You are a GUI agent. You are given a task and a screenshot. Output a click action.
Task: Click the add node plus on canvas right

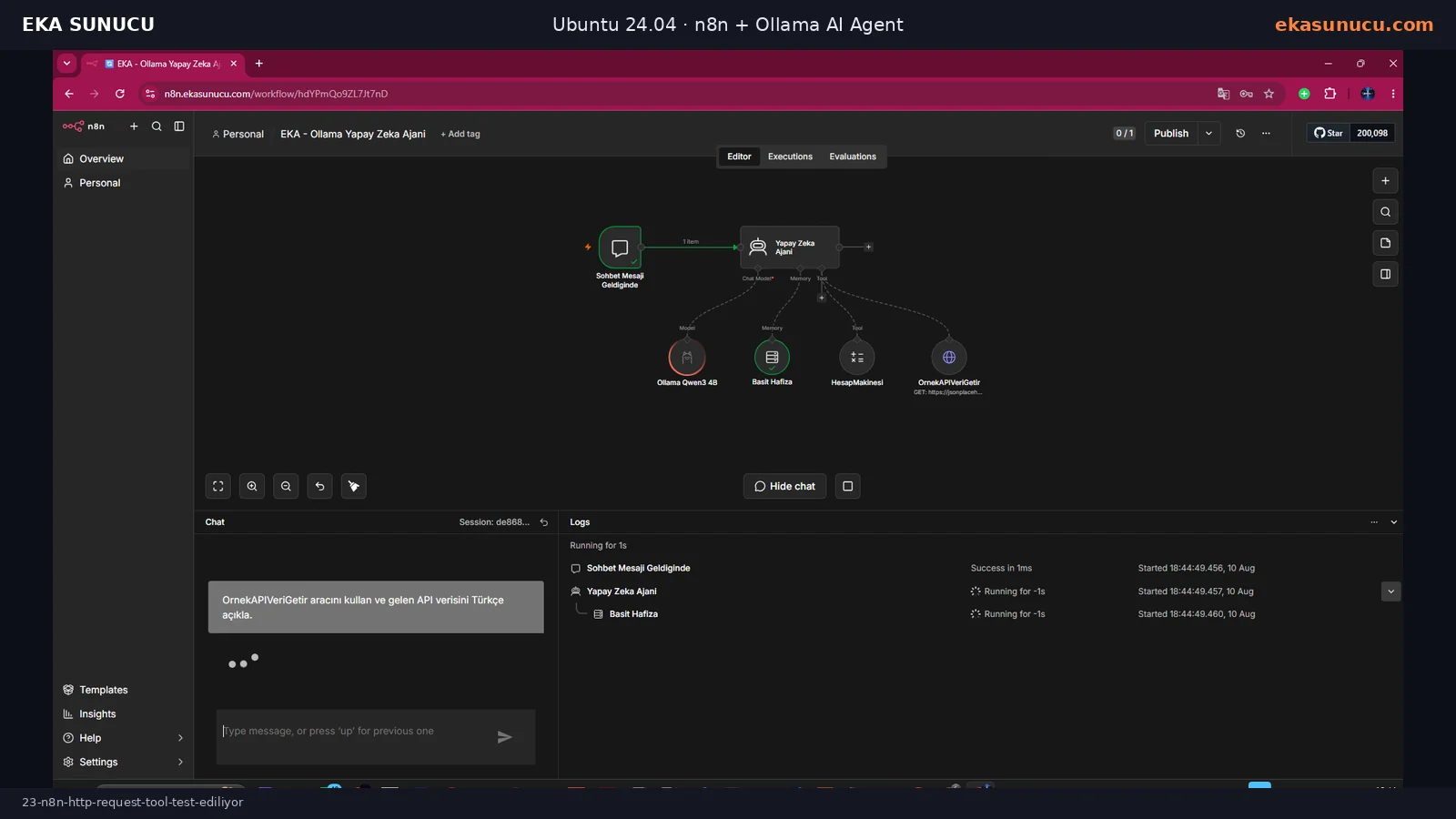click(1385, 181)
